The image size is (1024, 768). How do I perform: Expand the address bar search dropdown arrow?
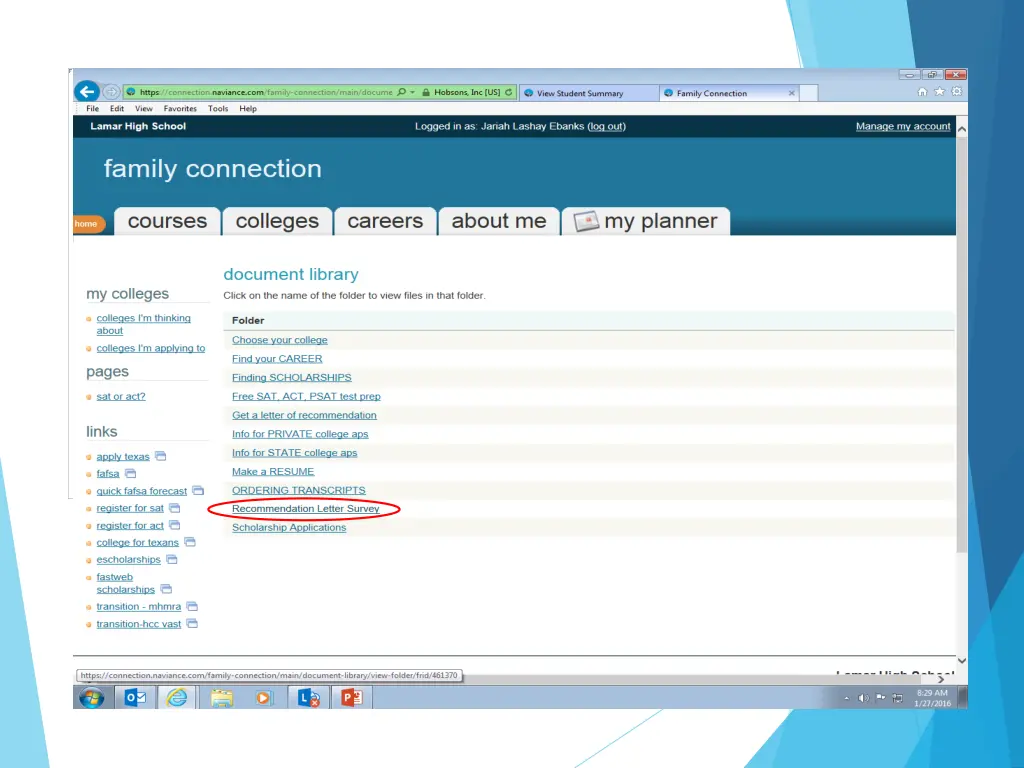[x=413, y=93]
